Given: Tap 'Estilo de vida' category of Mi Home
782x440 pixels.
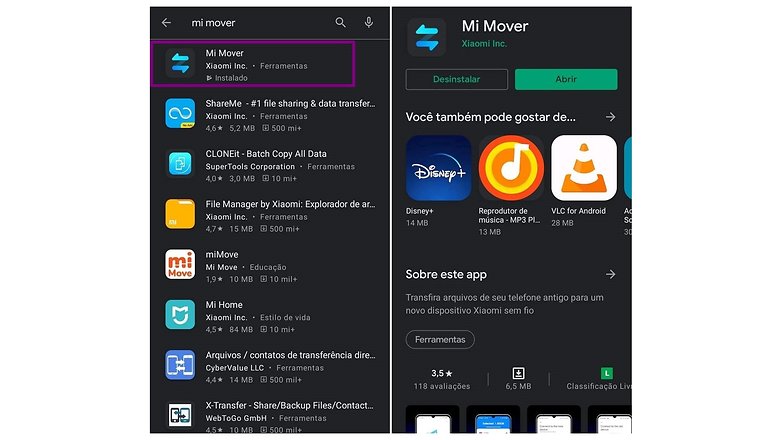Looking at the screenshot, I should coord(285,317).
